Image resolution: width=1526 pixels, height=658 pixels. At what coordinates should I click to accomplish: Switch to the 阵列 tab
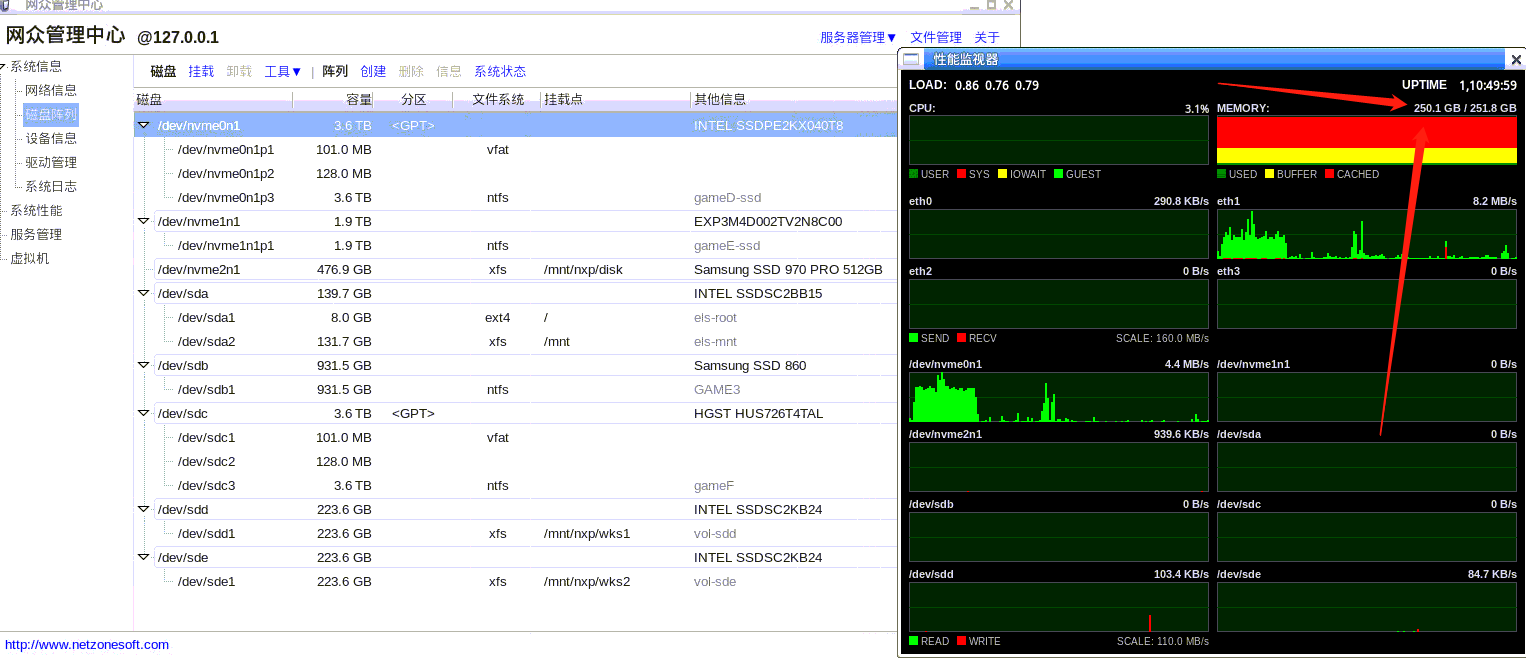point(335,72)
